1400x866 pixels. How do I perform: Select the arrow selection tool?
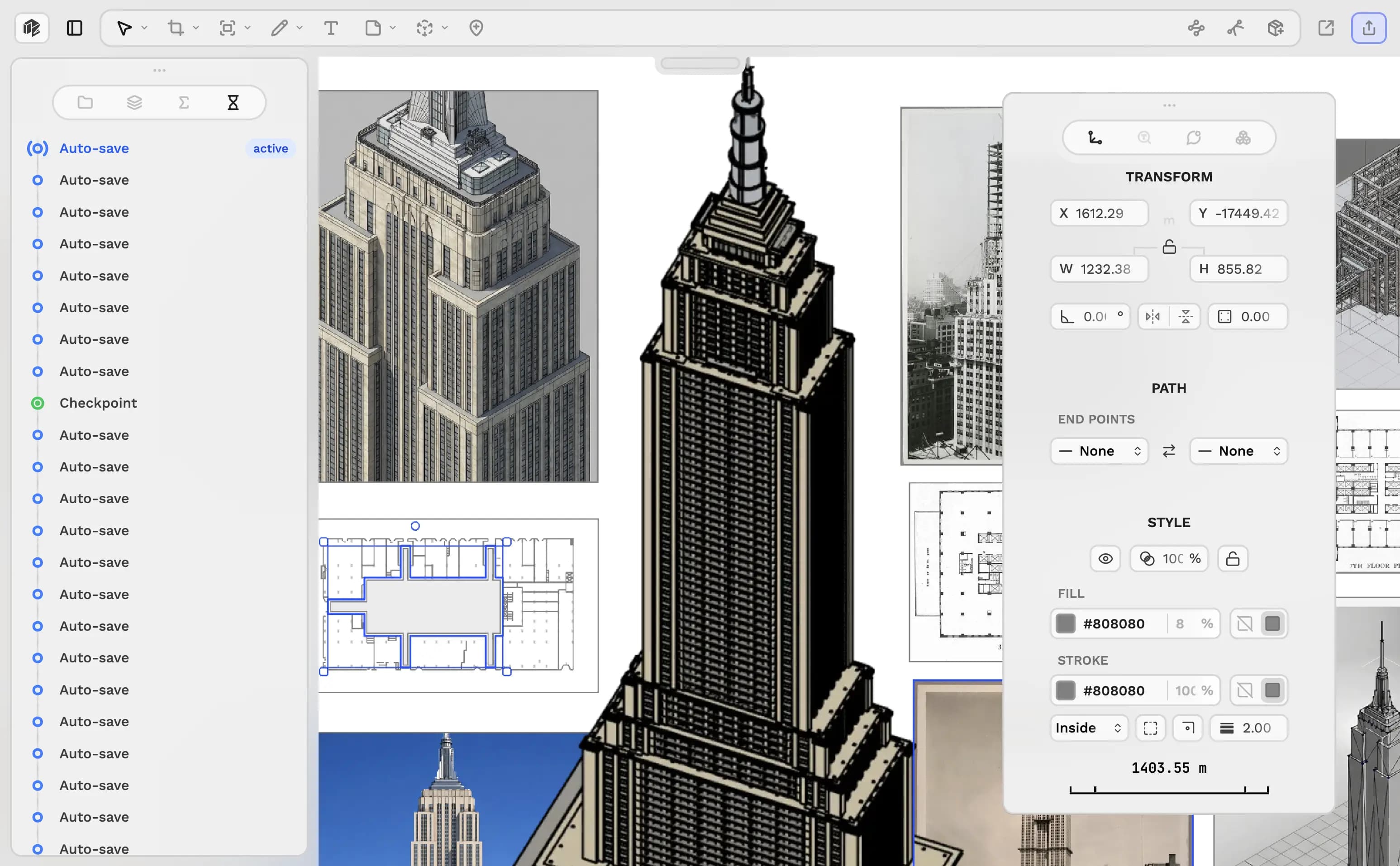tap(124, 28)
